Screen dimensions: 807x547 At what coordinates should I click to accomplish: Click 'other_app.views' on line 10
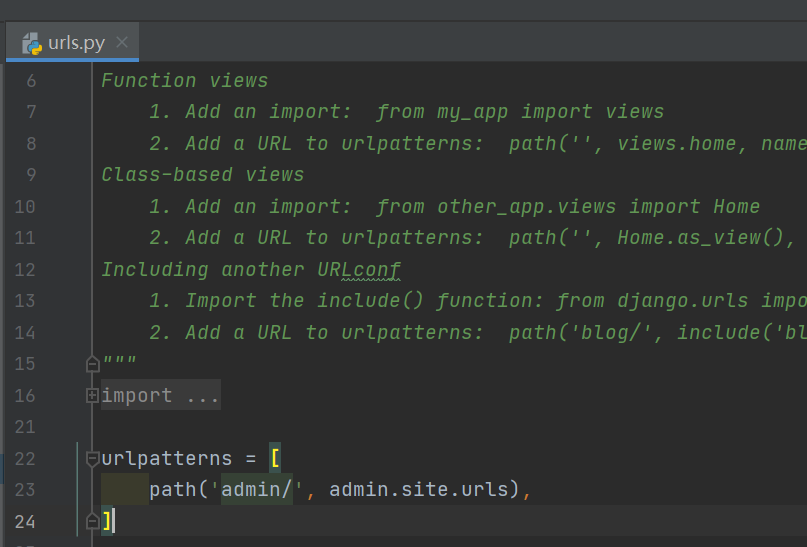[x=527, y=207]
